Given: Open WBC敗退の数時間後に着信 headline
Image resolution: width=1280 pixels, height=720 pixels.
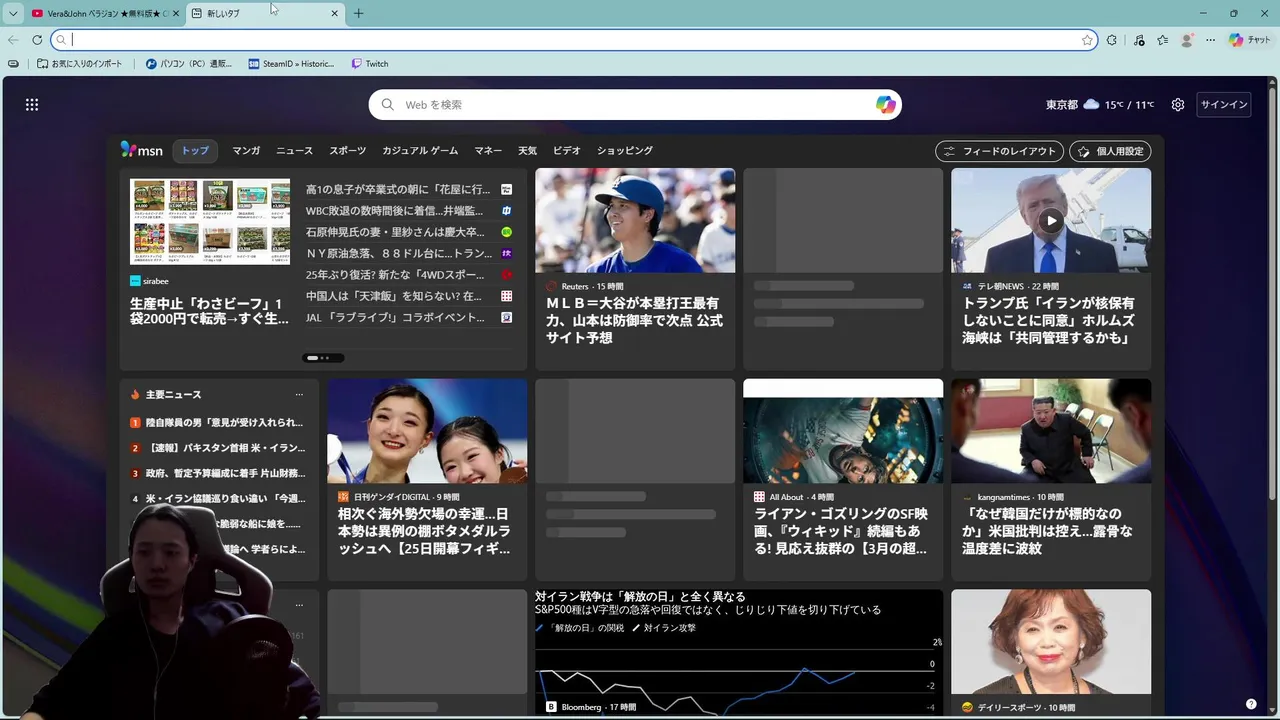Looking at the screenshot, I should coord(394,211).
